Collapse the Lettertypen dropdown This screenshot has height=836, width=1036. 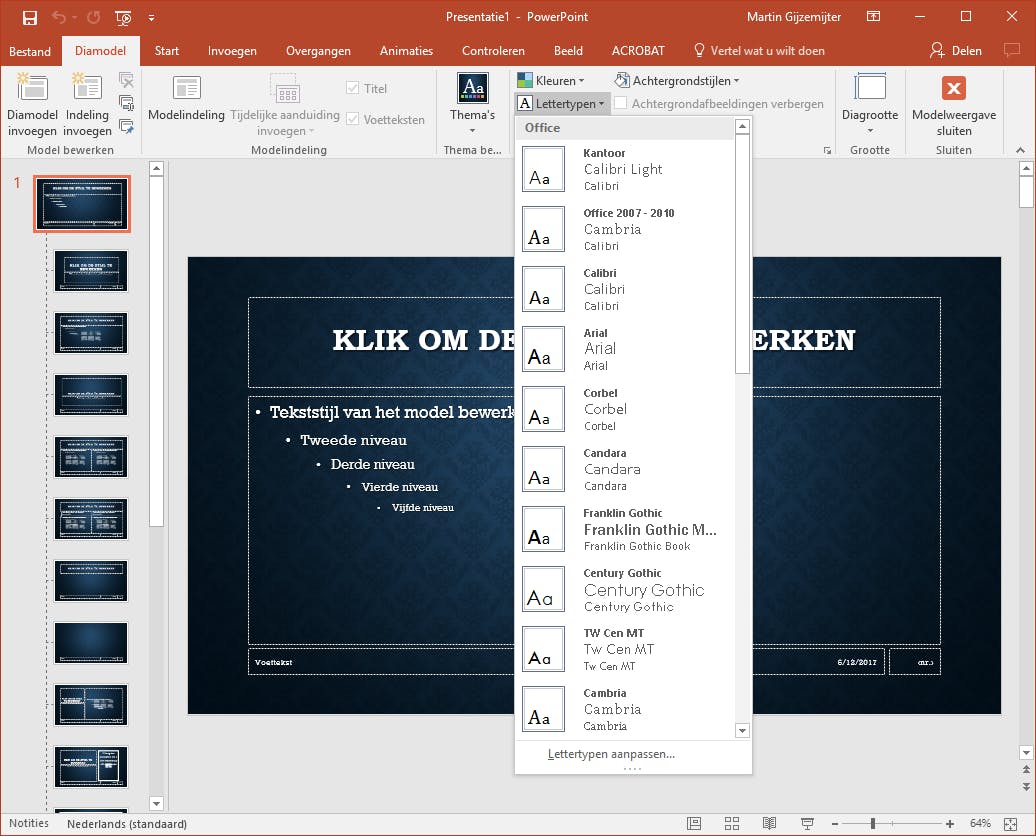(561, 104)
